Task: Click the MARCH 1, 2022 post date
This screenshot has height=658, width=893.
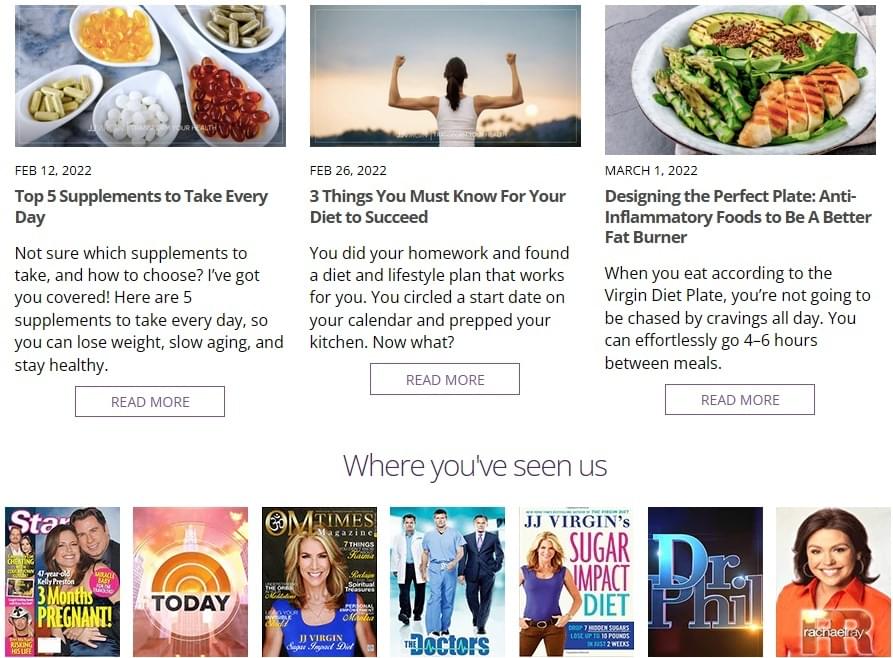Action: pos(651,170)
